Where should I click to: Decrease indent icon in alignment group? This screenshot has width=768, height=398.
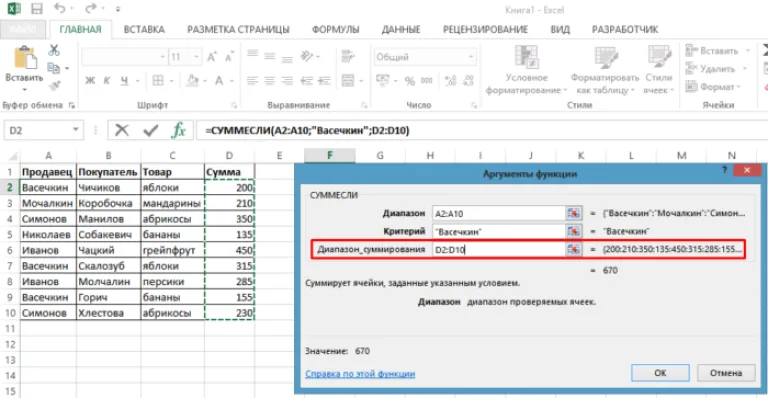click(307, 80)
